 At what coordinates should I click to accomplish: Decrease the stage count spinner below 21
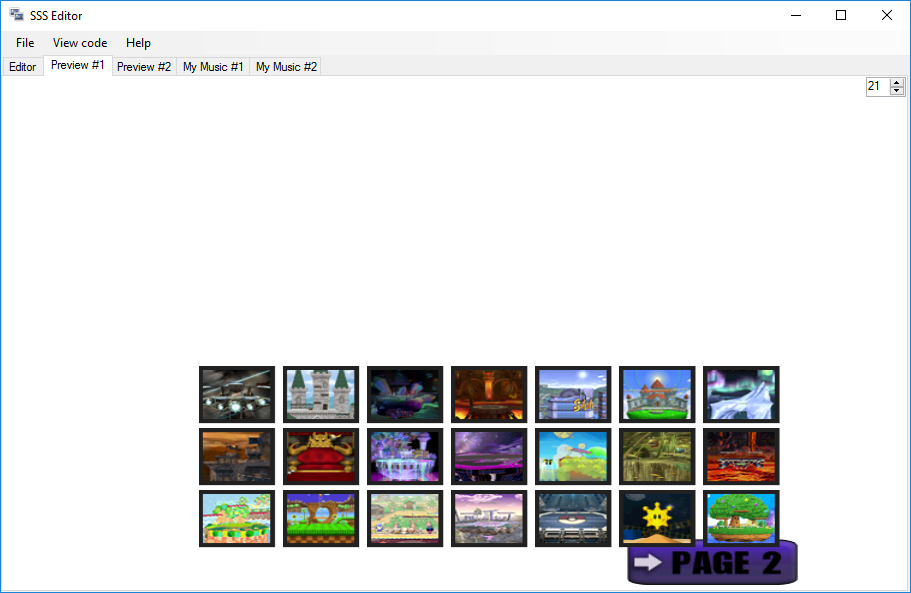coord(896,91)
